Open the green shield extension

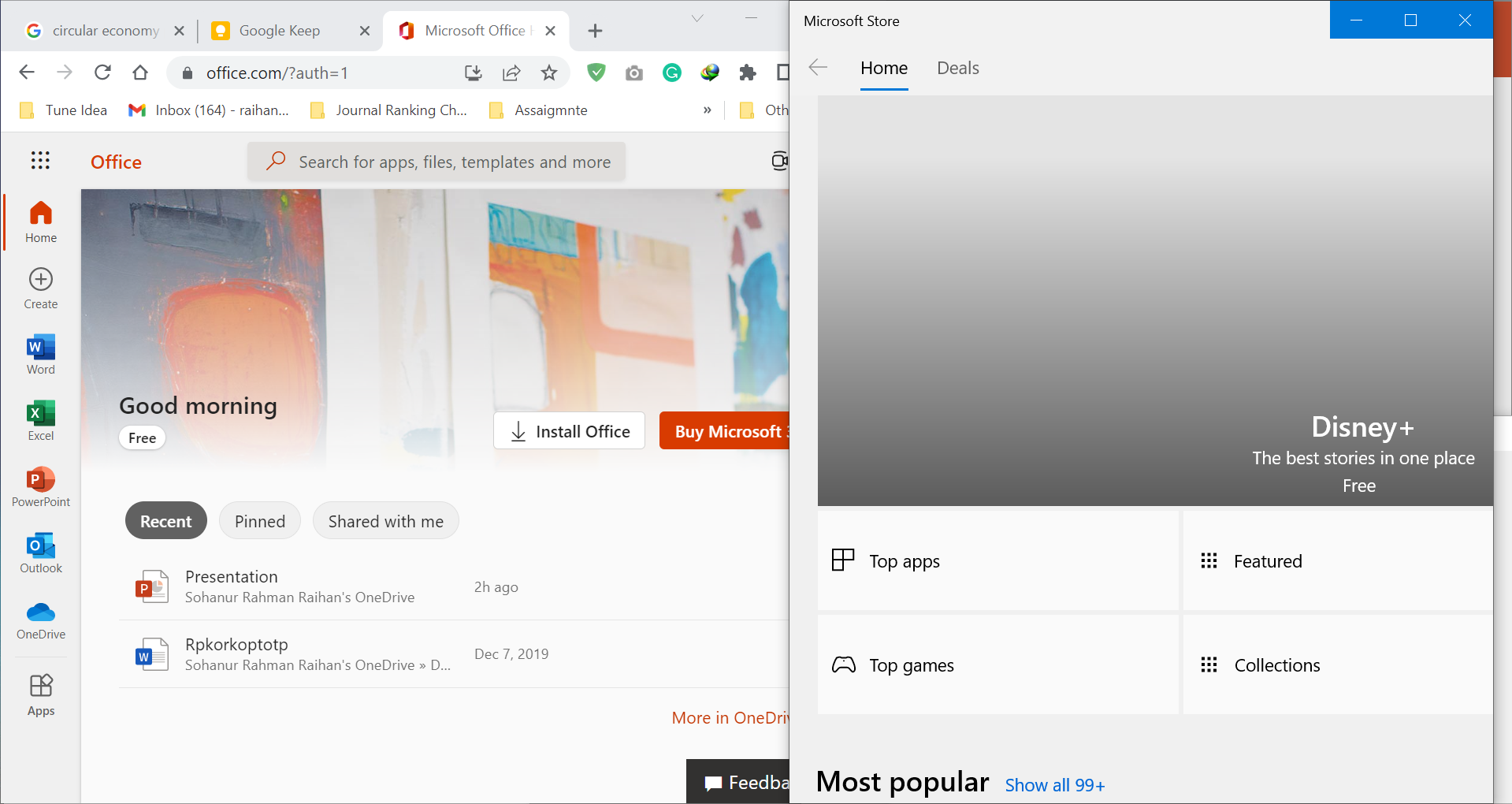tap(596, 73)
